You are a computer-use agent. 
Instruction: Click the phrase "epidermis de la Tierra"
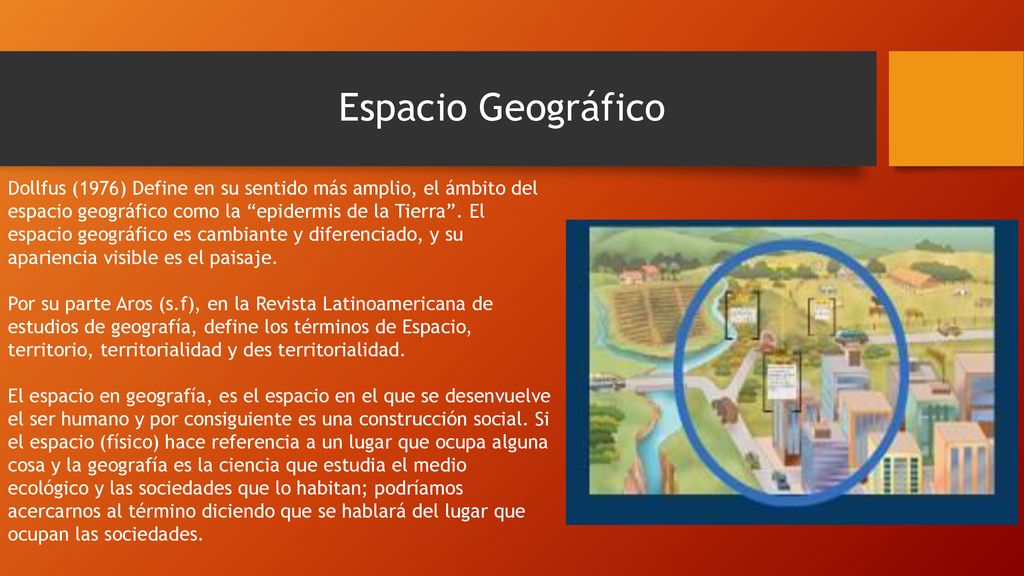[x=351, y=212]
